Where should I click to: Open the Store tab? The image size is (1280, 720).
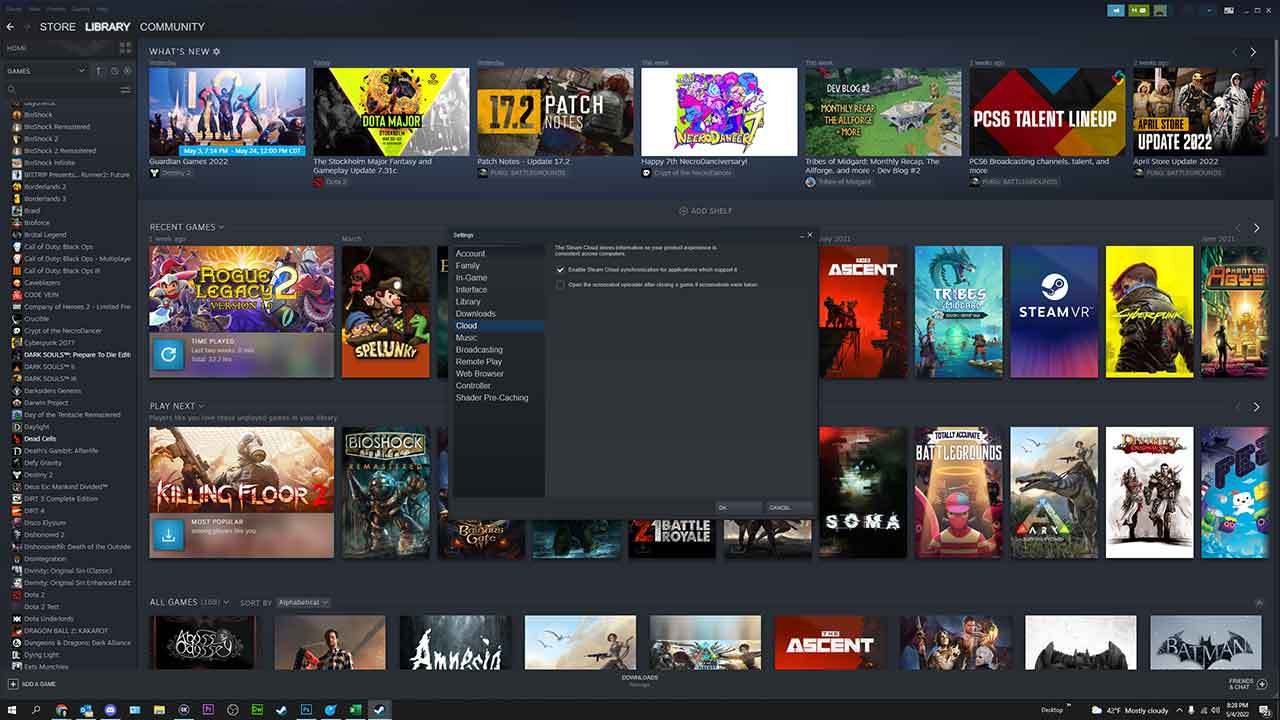pyautogui.click(x=57, y=27)
